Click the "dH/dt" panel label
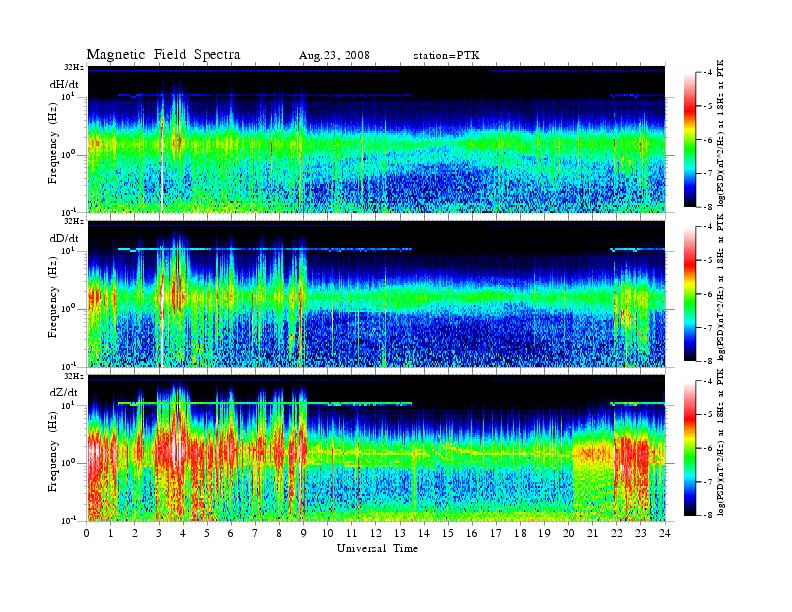The height and width of the screenshot is (612, 792). [64, 84]
